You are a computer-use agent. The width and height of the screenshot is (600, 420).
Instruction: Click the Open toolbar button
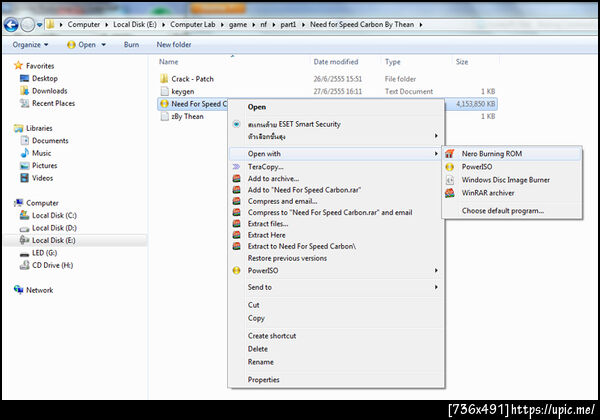[81, 45]
